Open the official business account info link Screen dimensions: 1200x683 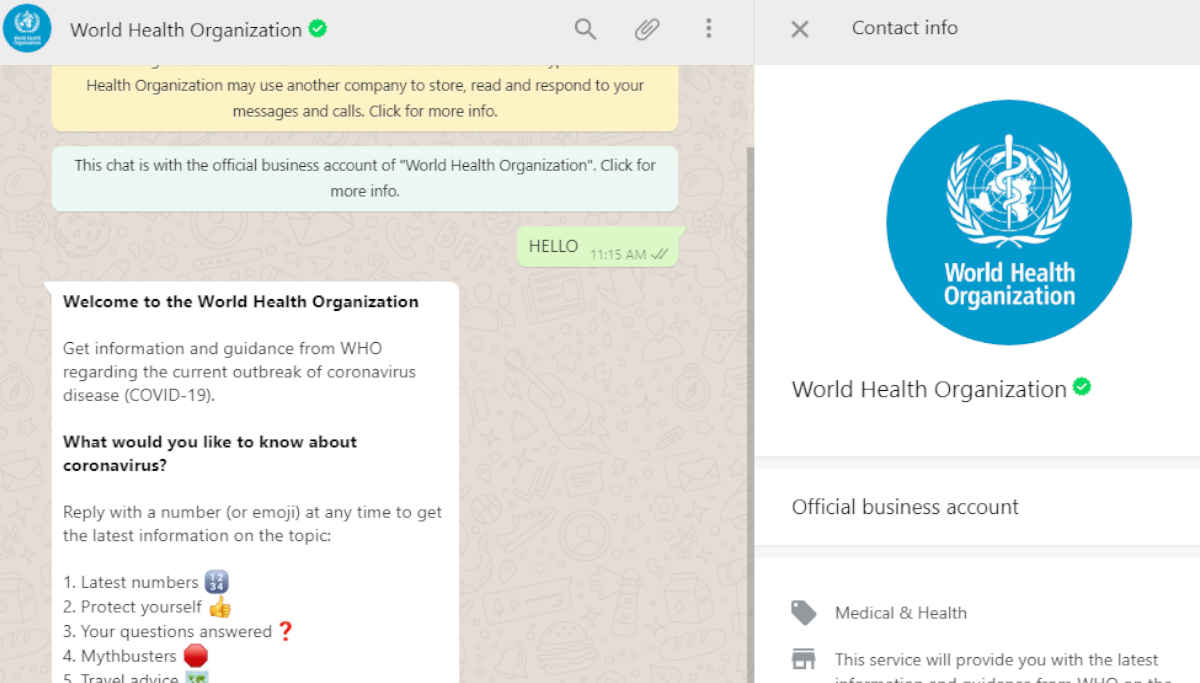click(364, 178)
